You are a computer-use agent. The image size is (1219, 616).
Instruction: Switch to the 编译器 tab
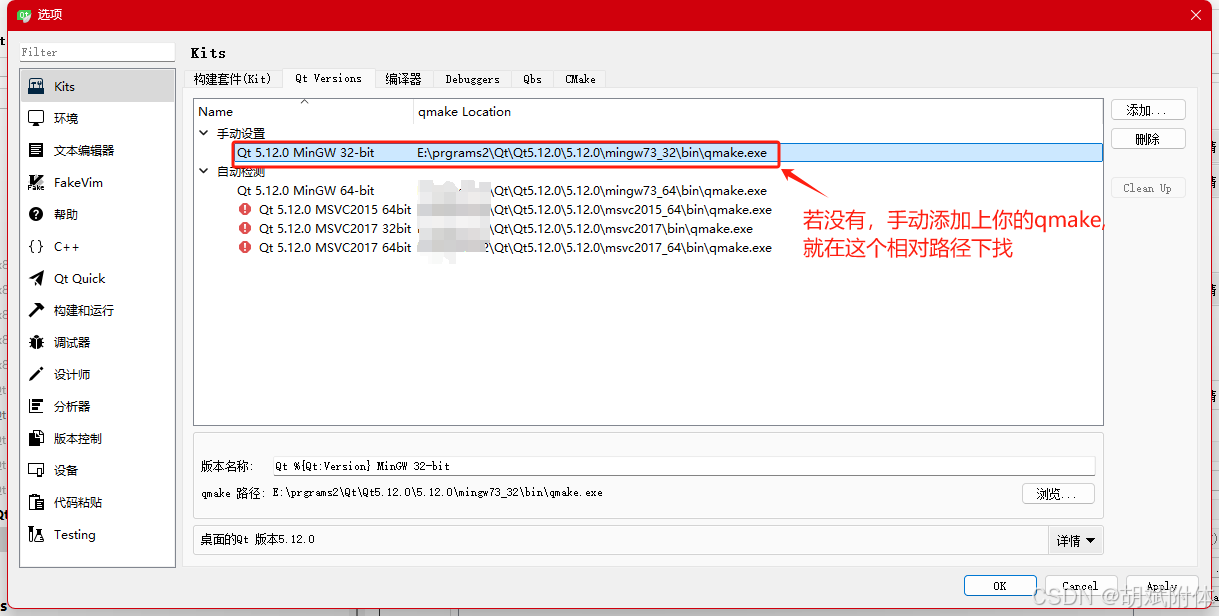click(x=404, y=79)
